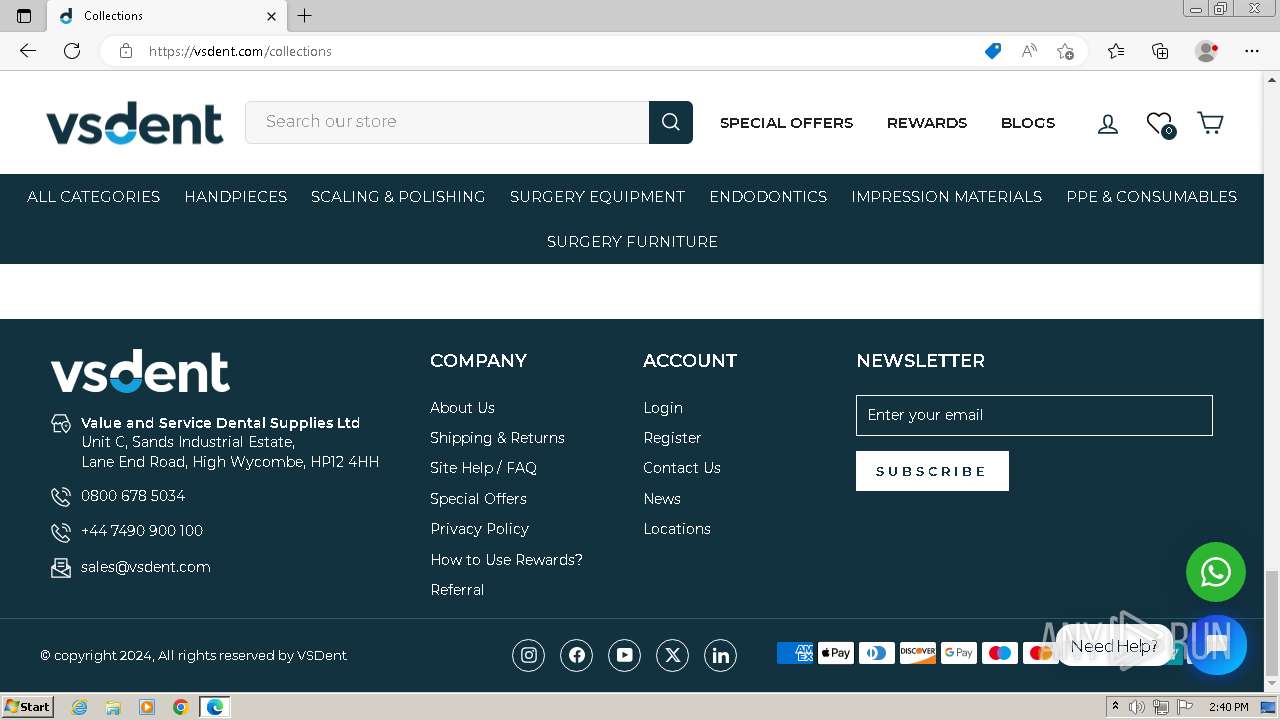1280x720 pixels.
Task: Go to REWARDS page
Action: [927, 123]
